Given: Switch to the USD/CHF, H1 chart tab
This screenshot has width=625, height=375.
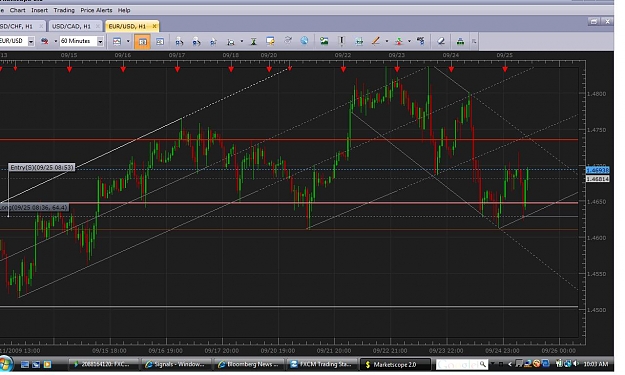Looking at the screenshot, I should pyautogui.click(x=19, y=26).
